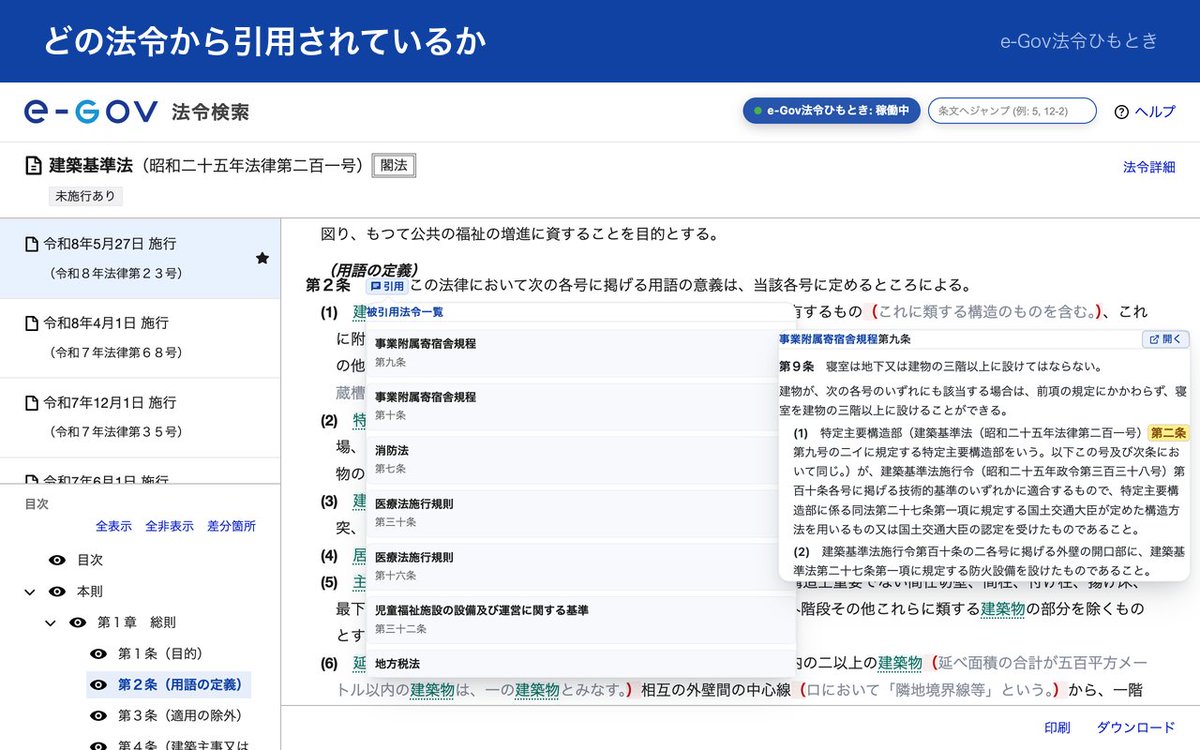The height and width of the screenshot is (750, 1200).
Task: Click document icon of 令和8年4月1日 version
Action: (31, 323)
